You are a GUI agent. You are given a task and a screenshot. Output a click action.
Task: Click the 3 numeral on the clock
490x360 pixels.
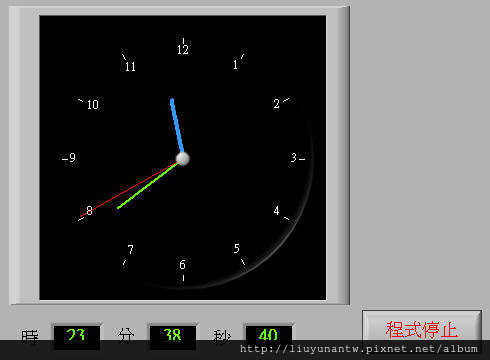click(x=294, y=157)
